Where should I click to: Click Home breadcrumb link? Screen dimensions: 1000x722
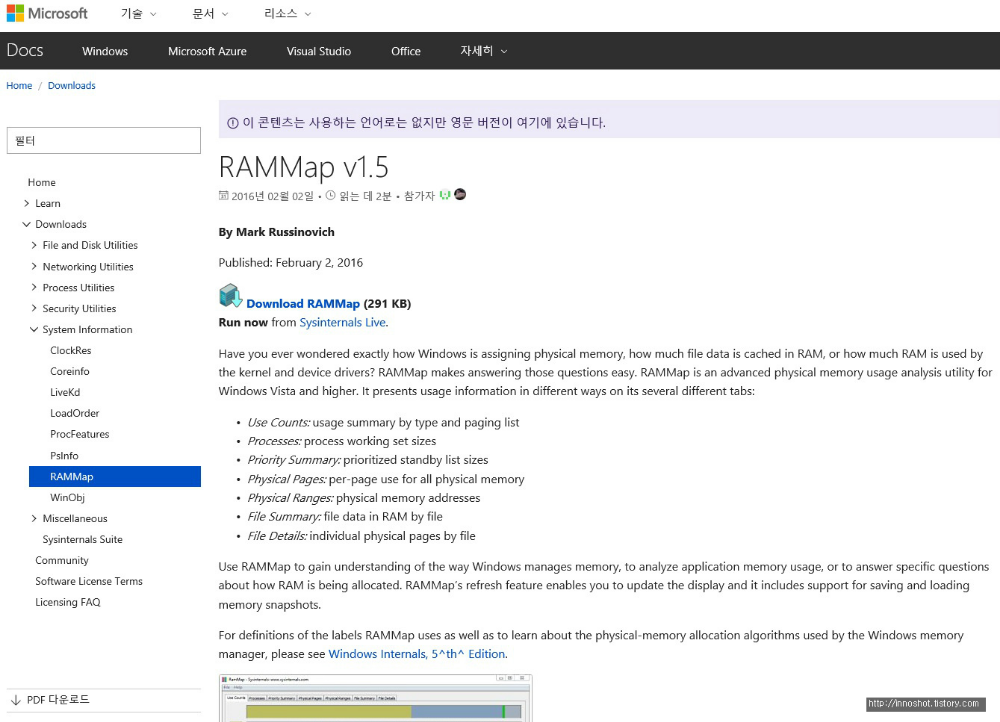click(x=19, y=85)
